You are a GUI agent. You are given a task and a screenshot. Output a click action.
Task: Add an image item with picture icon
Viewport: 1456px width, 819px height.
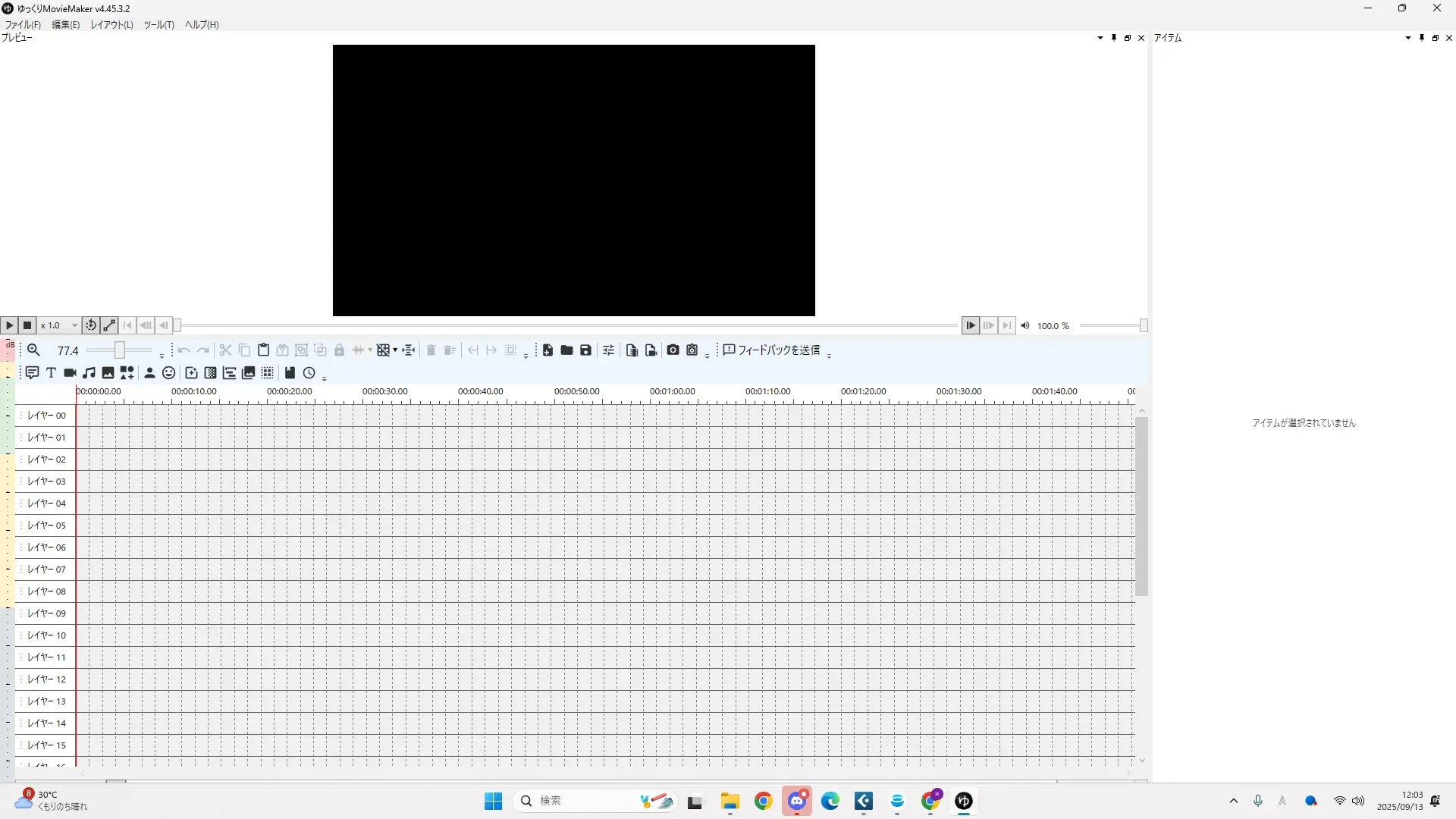coord(108,372)
